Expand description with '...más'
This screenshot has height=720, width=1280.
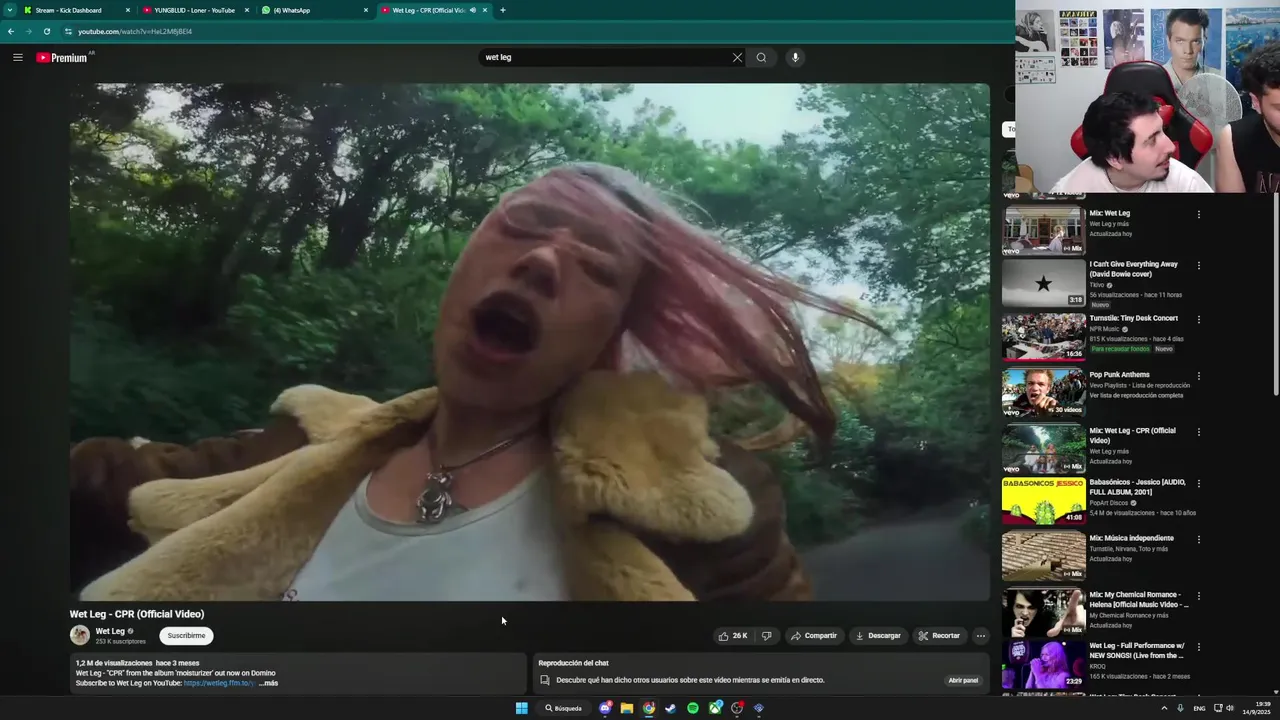coord(268,683)
